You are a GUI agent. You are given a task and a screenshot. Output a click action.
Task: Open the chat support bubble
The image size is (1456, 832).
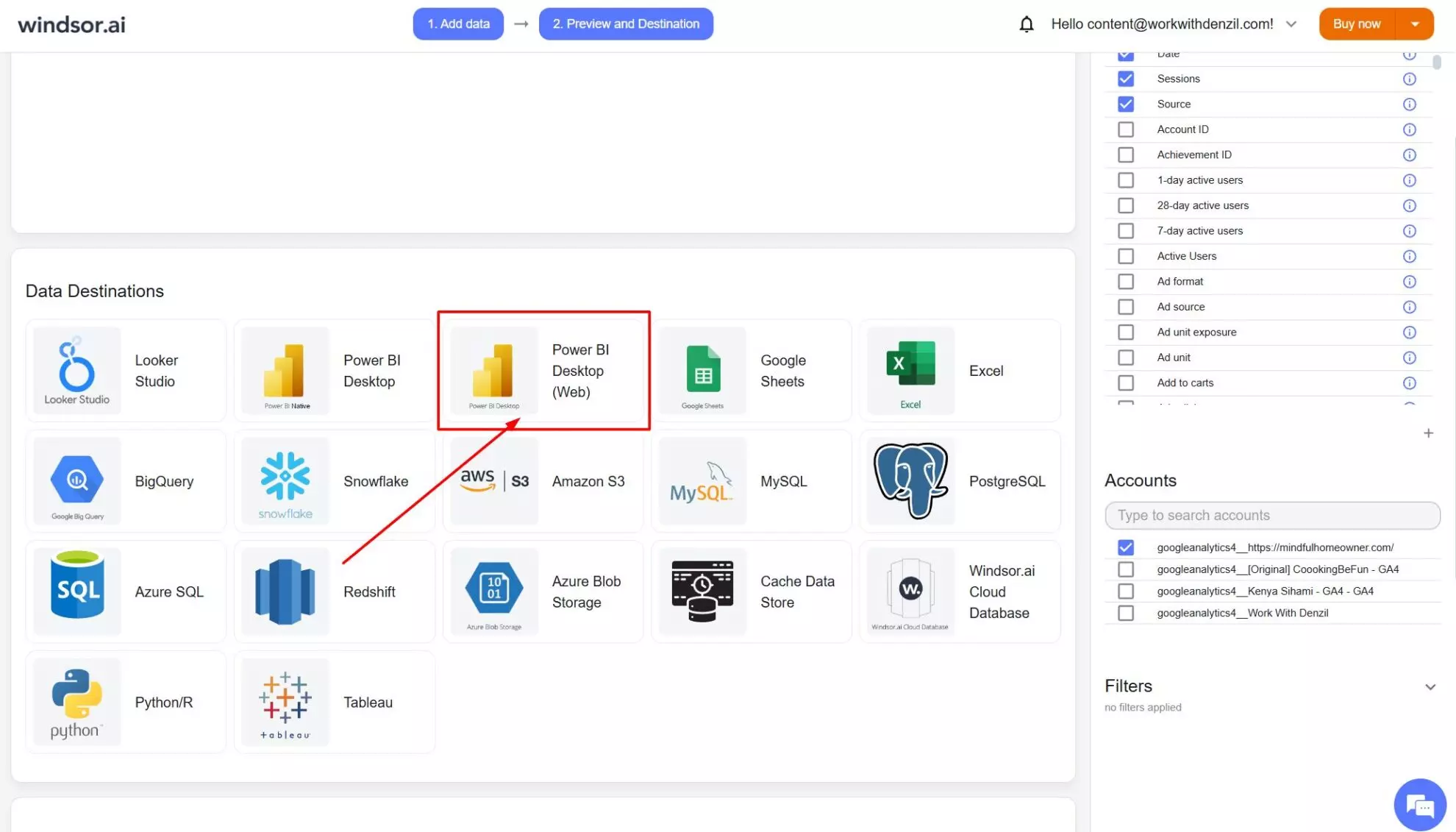pos(1419,805)
